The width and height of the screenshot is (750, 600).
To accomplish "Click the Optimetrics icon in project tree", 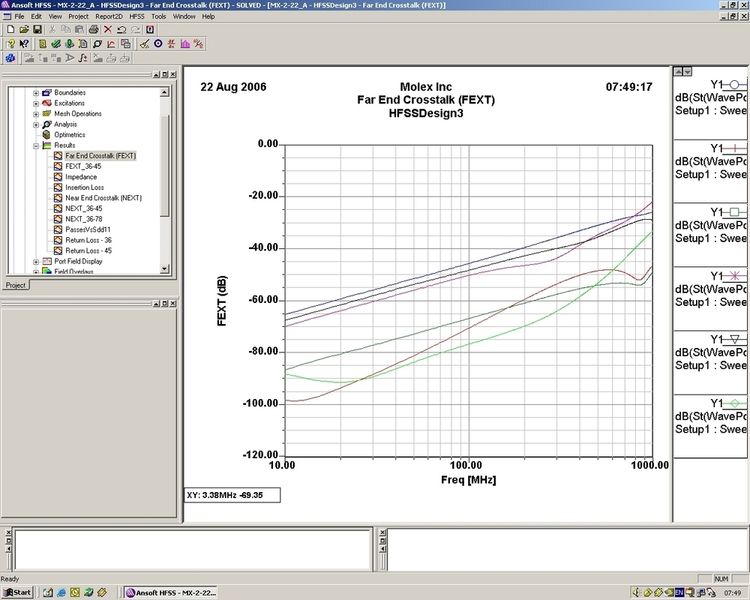I will tap(46, 134).
